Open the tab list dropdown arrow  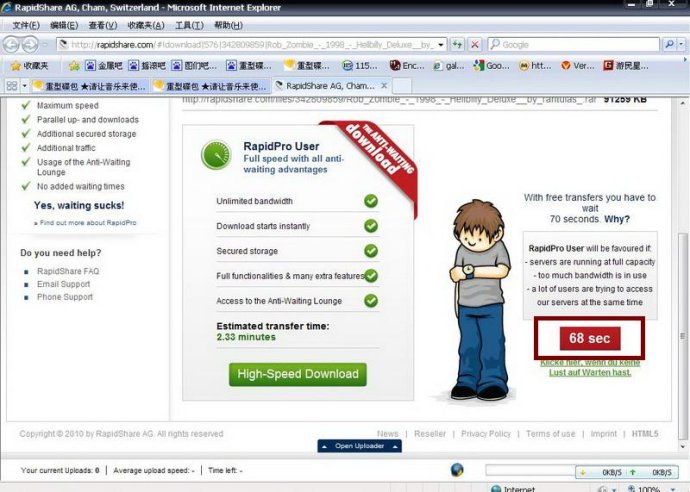click(25, 86)
